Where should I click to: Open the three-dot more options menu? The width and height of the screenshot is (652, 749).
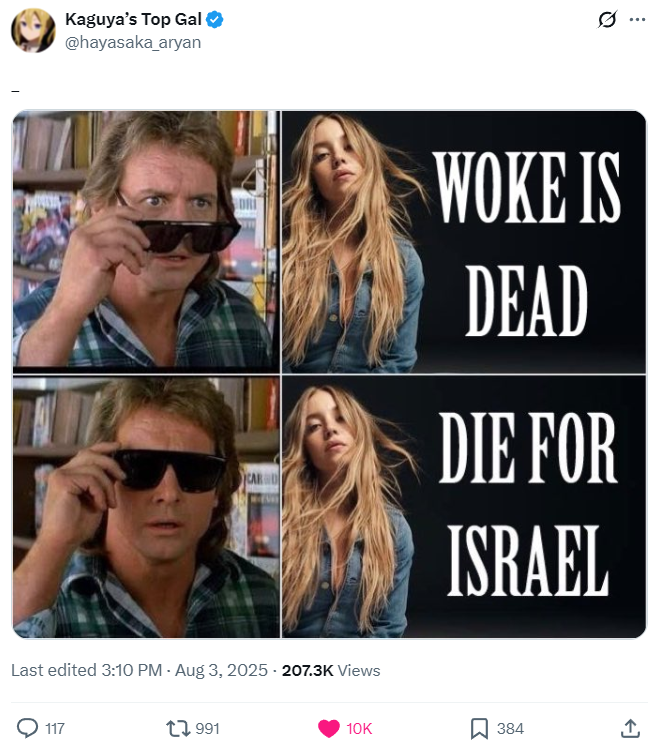pos(637,20)
